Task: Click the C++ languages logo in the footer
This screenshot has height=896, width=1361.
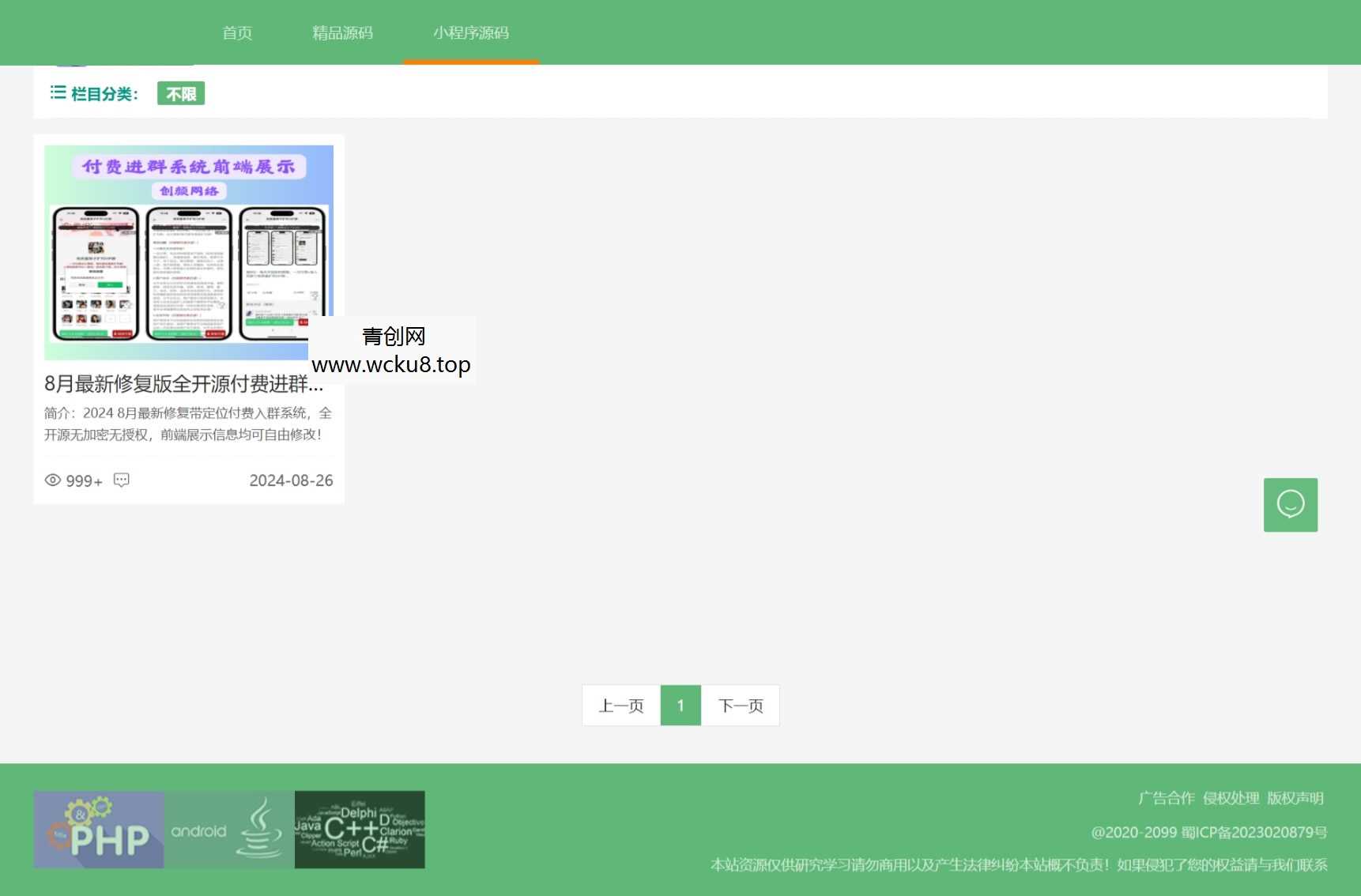Action: pos(360,829)
